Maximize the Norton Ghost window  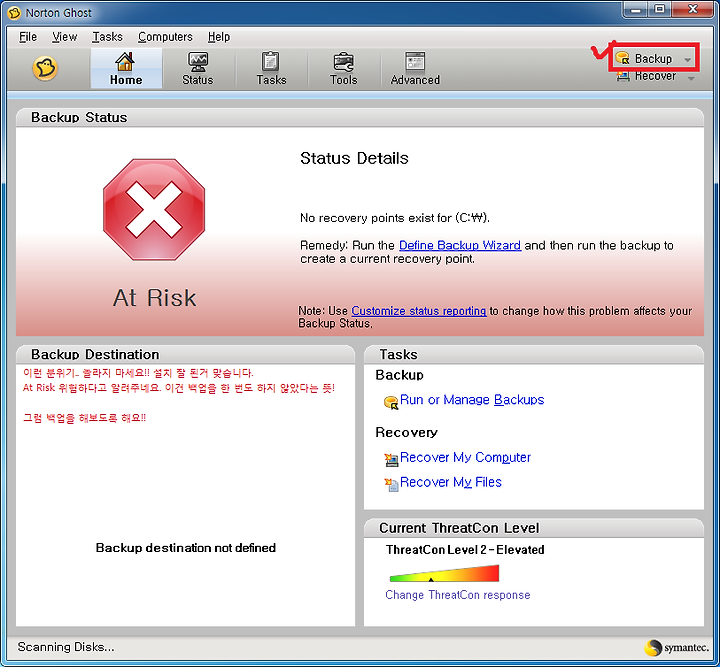click(659, 10)
